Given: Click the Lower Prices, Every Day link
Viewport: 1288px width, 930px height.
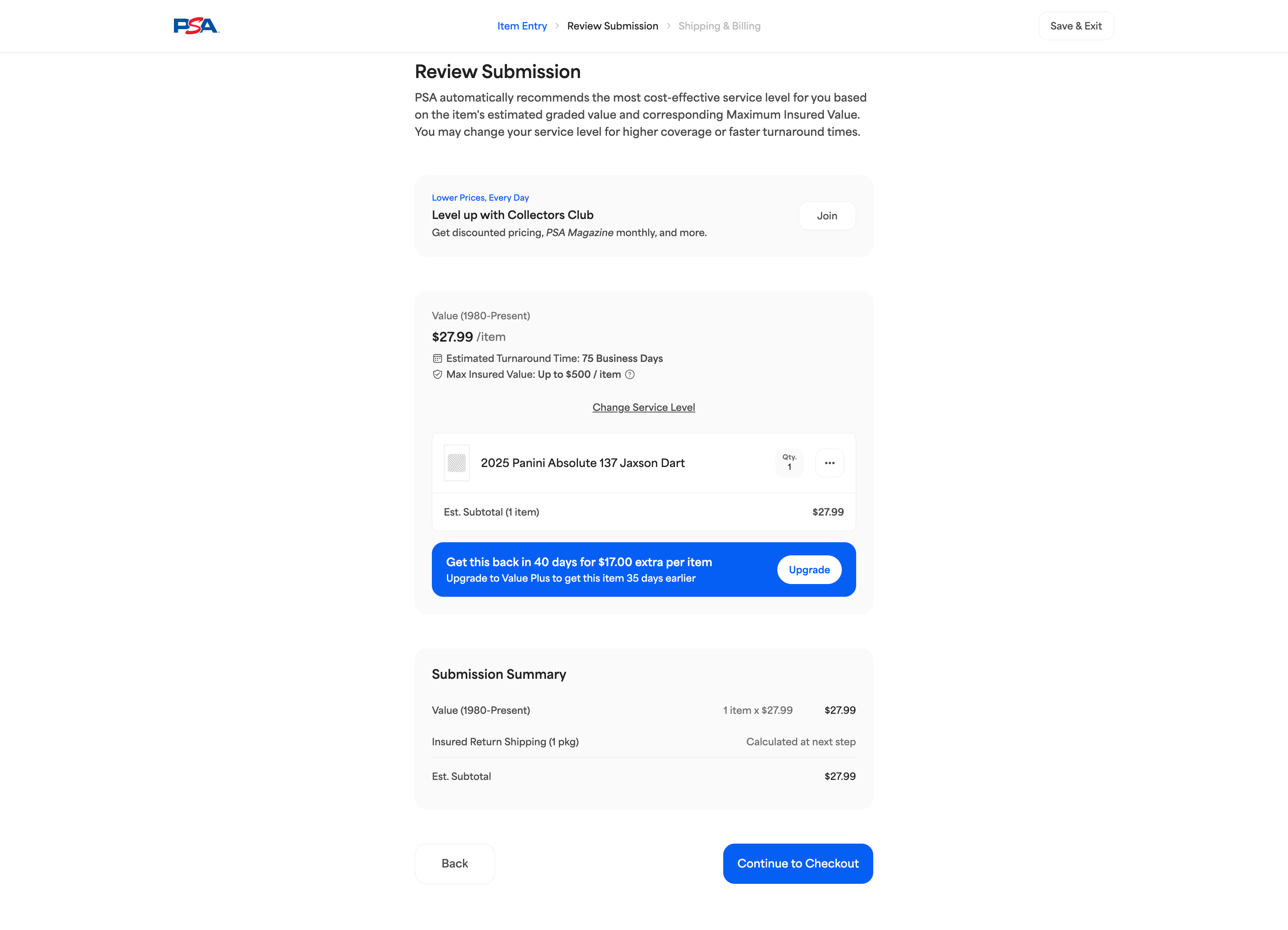Looking at the screenshot, I should point(480,197).
